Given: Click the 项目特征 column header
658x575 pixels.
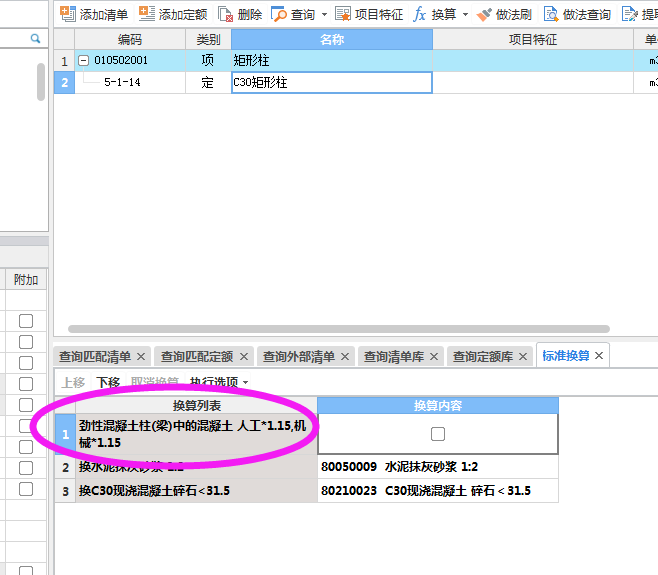Looking at the screenshot, I should click(x=533, y=39).
